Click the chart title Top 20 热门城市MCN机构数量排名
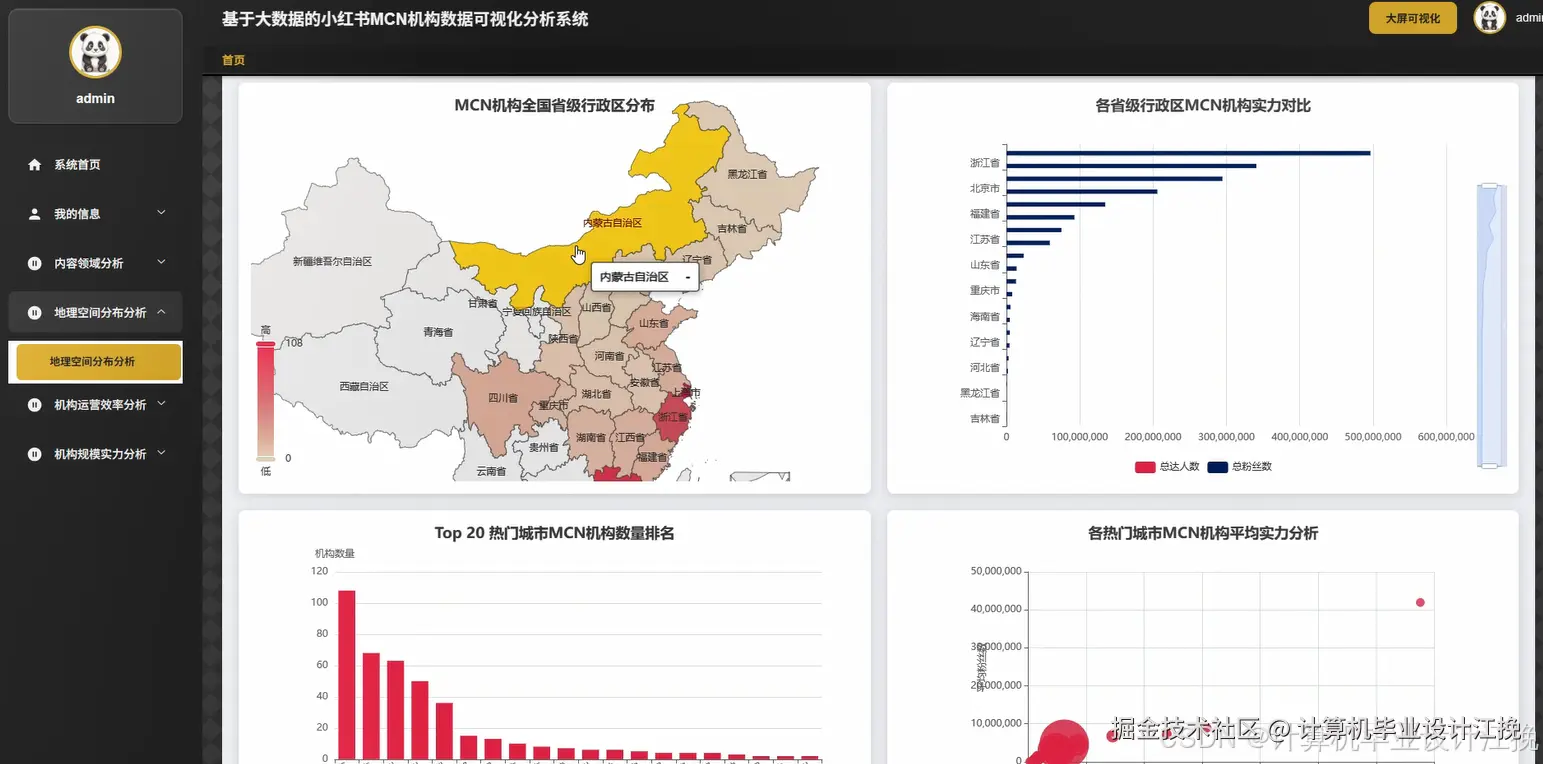This screenshot has width=1543, height=764. pos(555,534)
